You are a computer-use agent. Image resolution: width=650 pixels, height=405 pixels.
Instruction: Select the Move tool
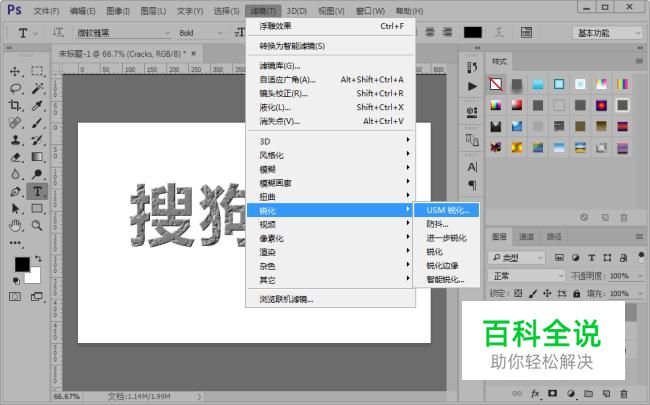pos(15,71)
